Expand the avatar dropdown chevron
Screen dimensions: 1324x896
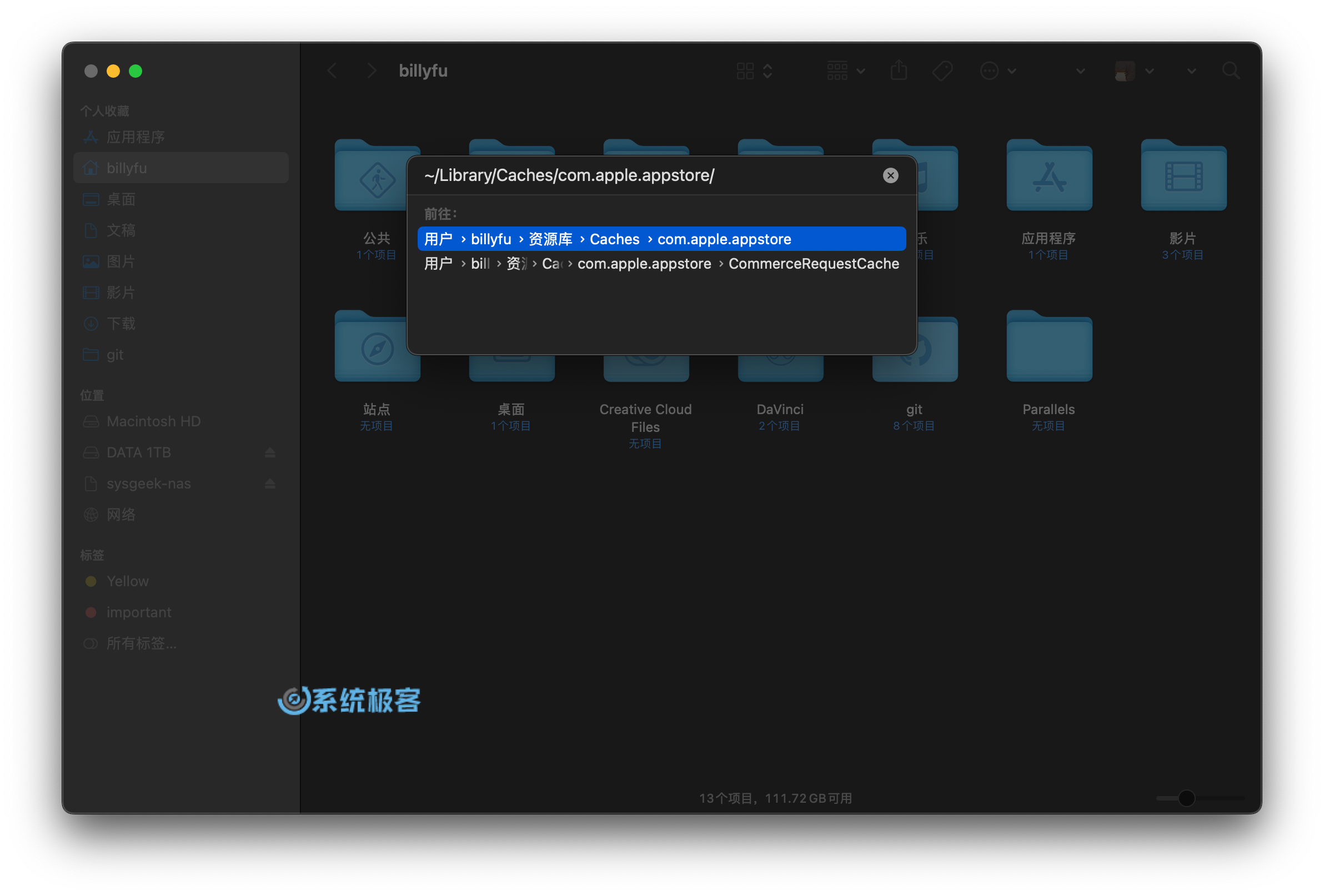click(x=1150, y=71)
